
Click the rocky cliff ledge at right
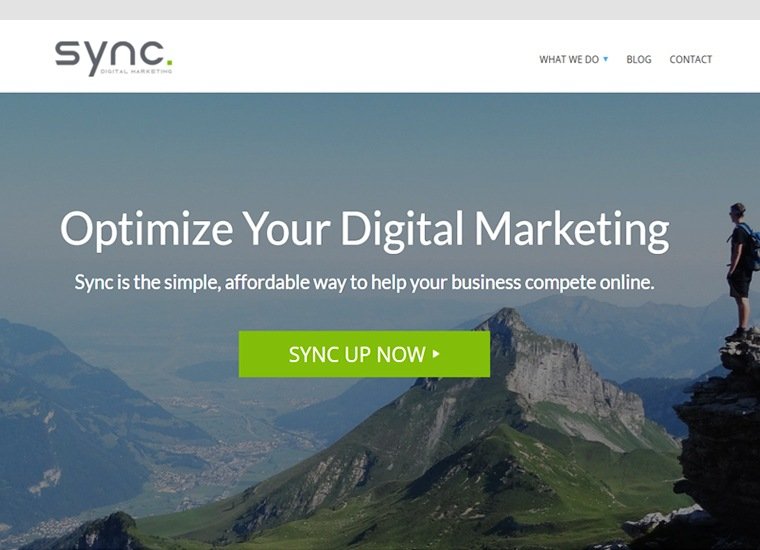[722, 436]
